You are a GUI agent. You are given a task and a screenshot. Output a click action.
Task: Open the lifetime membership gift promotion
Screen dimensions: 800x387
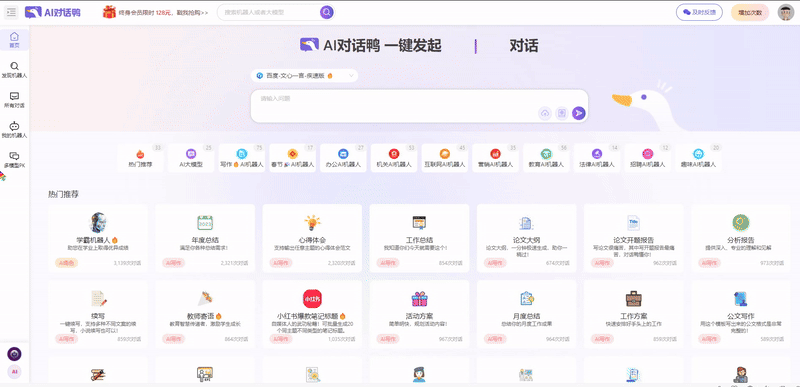[155, 12]
